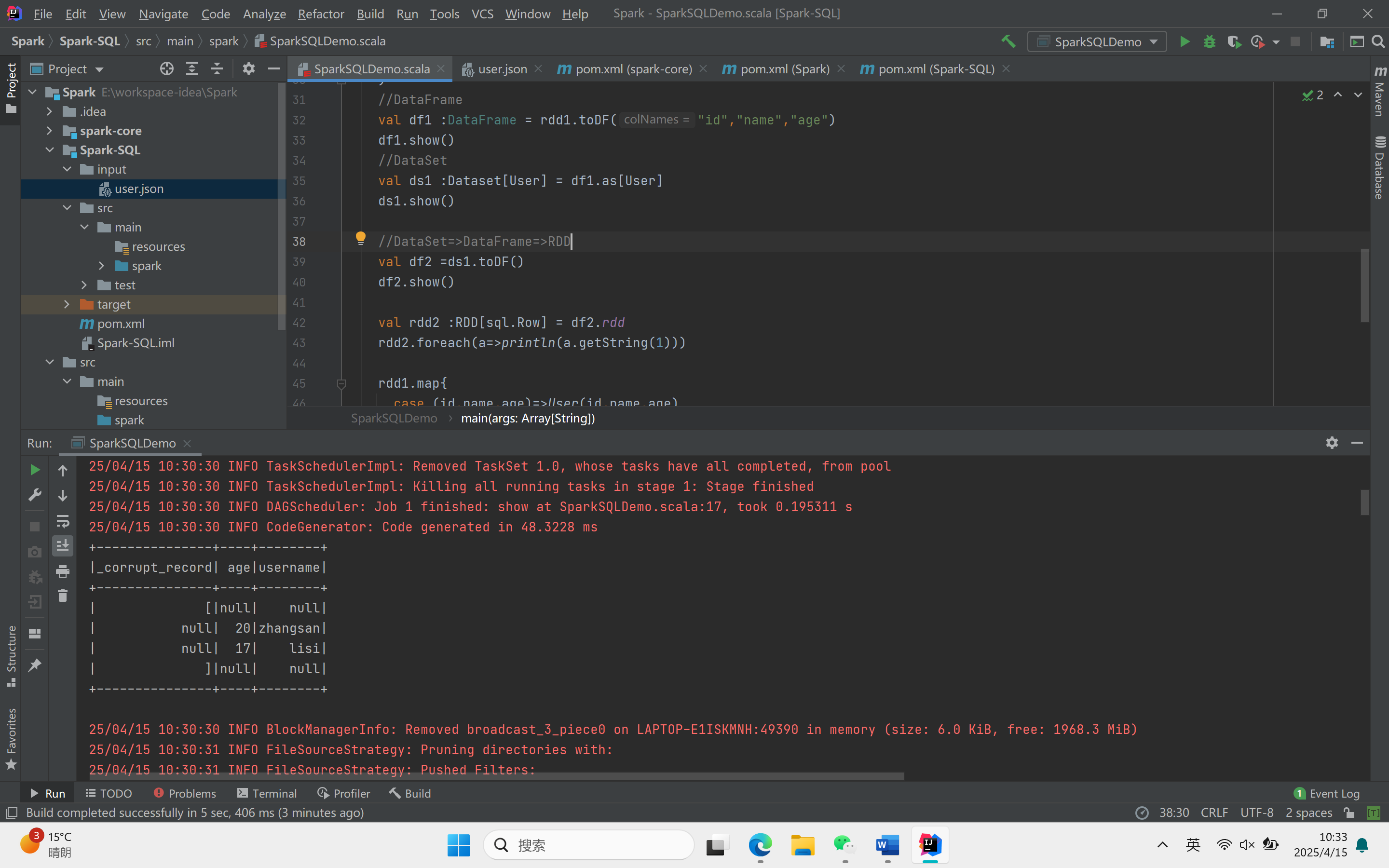Click the Clear All trash icon in the console
Viewport: 1389px width, 868px height.
(63, 596)
